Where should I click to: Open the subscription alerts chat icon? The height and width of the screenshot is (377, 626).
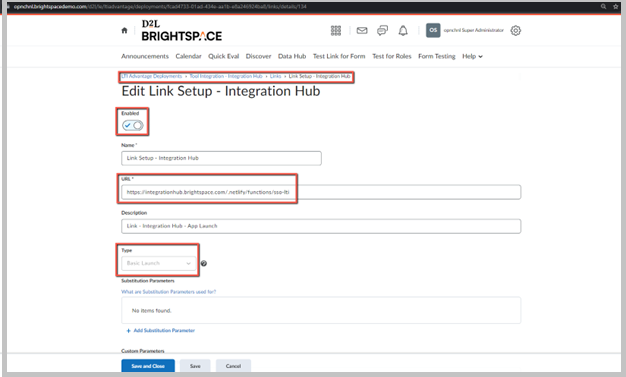[382, 30]
